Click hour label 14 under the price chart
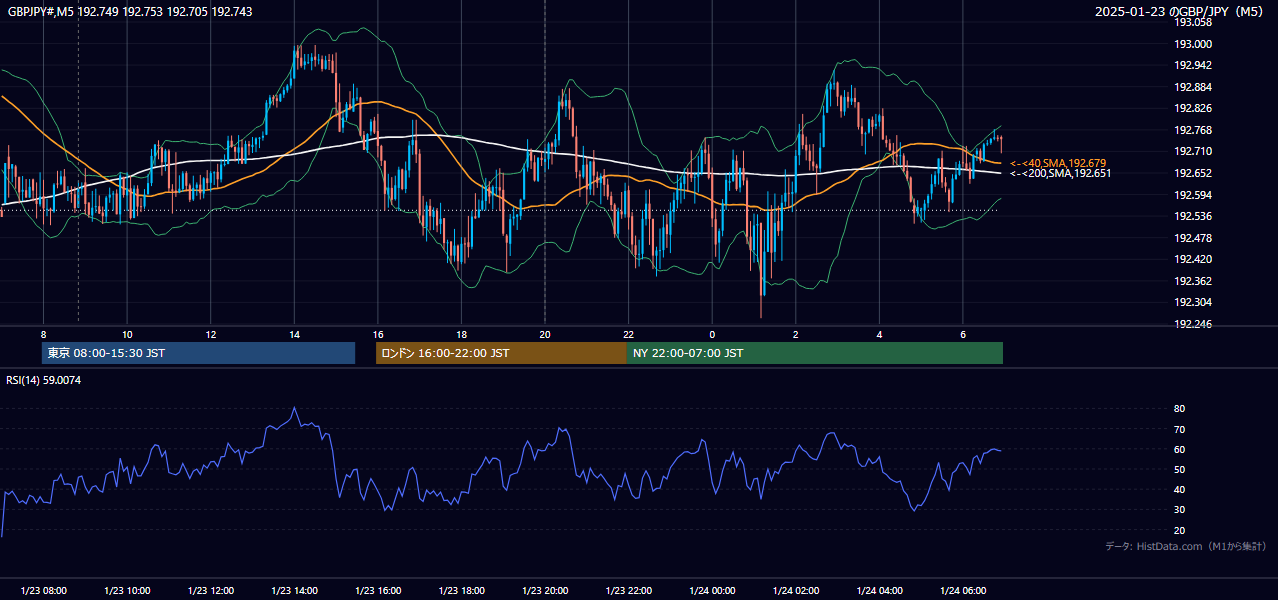The height and width of the screenshot is (600, 1278). pyautogui.click(x=294, y=334)
